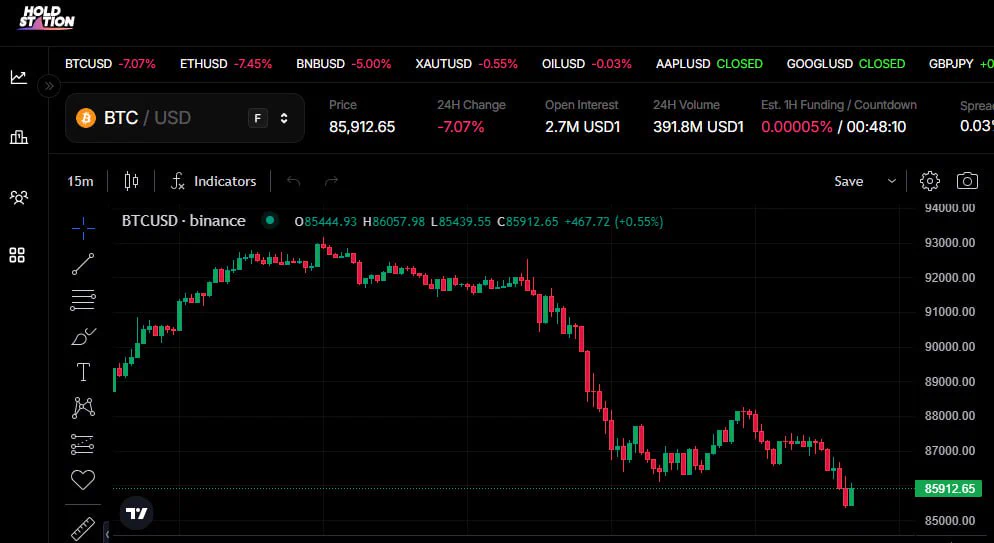The height and width of the screenshot is (543, 994).
Task: Open the grid apps sidebar icon
Action: [x=17, y=255]
